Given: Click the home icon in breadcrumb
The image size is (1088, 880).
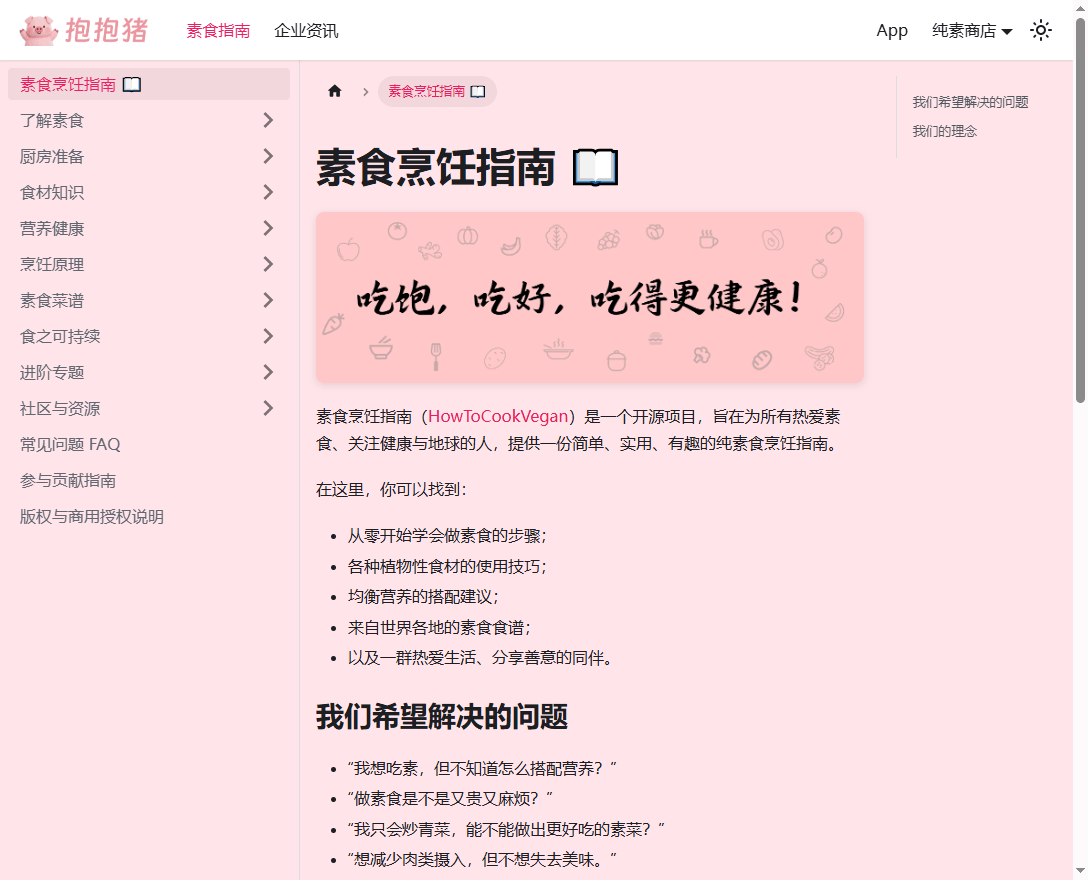Looking at the screenshot, I should (x=335, y=91).
